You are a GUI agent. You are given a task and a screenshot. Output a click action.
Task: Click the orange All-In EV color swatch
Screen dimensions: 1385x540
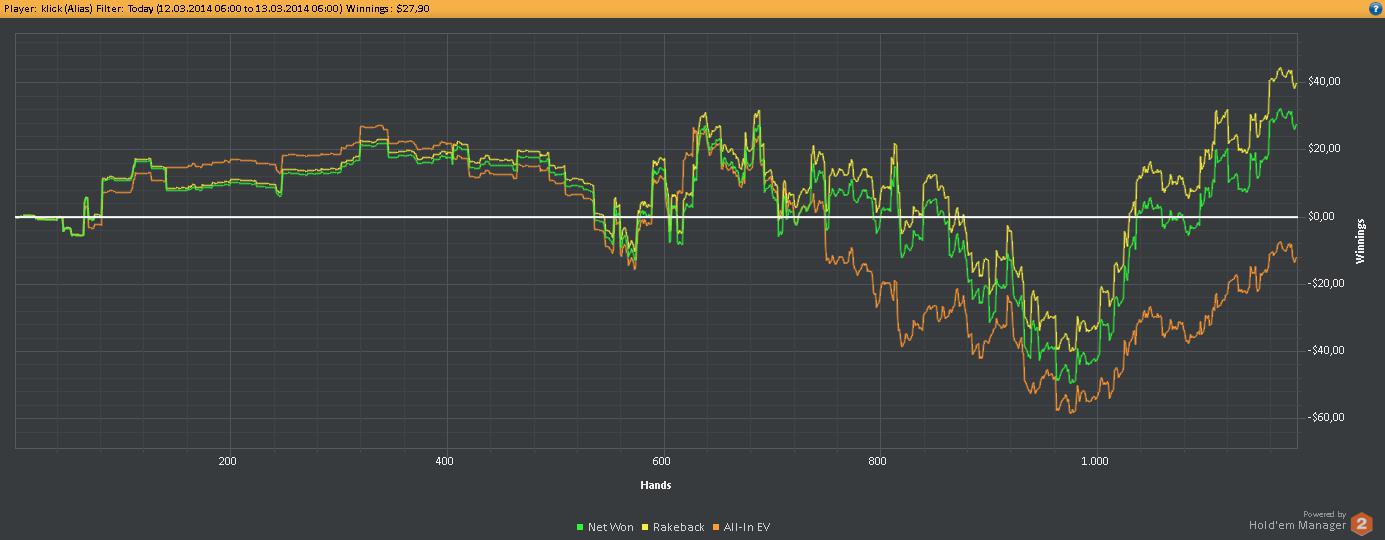click(716, 527)
